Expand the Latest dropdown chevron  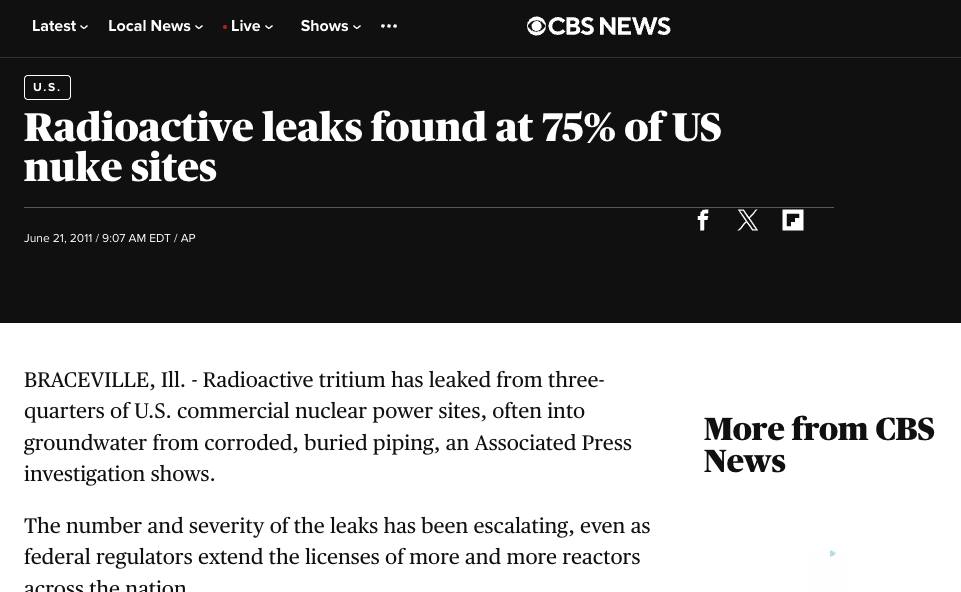point(84,28)
